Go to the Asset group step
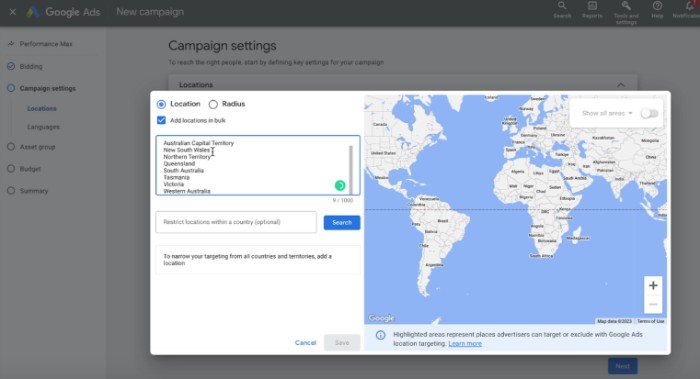Screen dimensions: 700x379 tap(38, 147)
